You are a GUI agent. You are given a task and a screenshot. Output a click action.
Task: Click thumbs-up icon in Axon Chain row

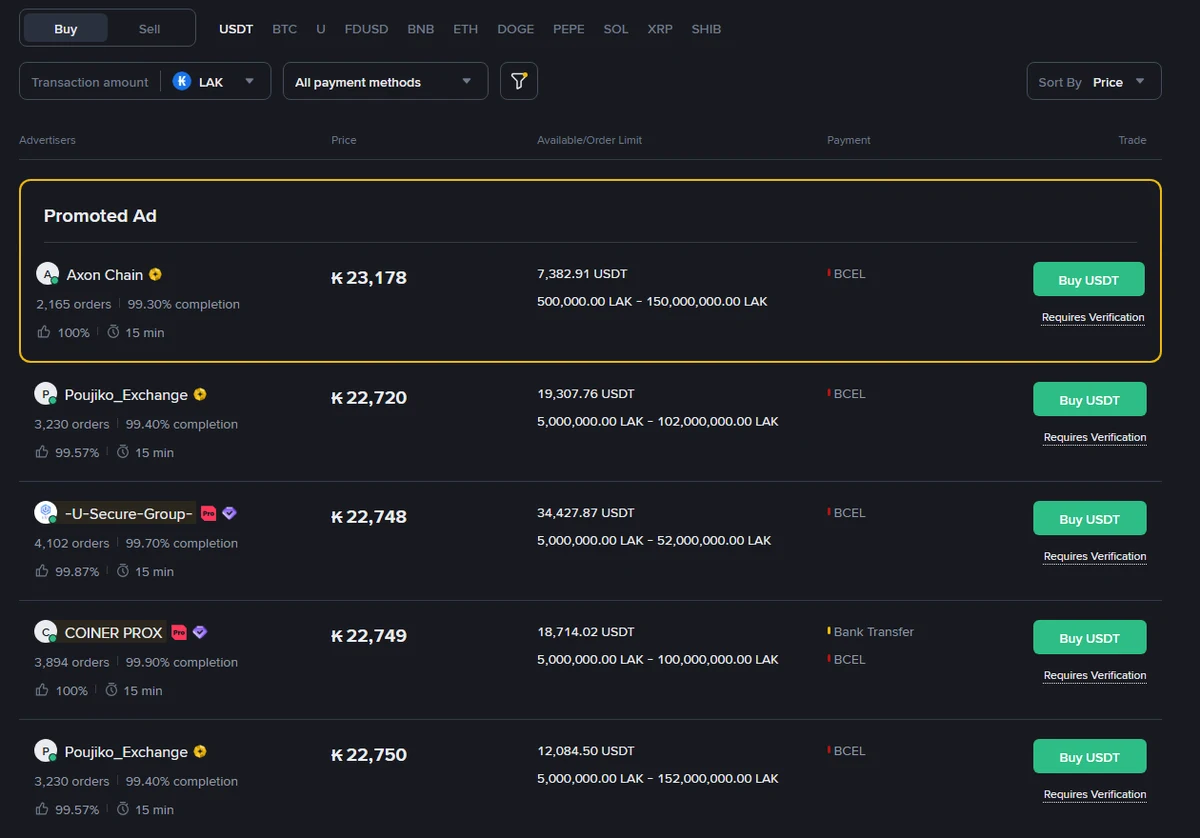43,332
